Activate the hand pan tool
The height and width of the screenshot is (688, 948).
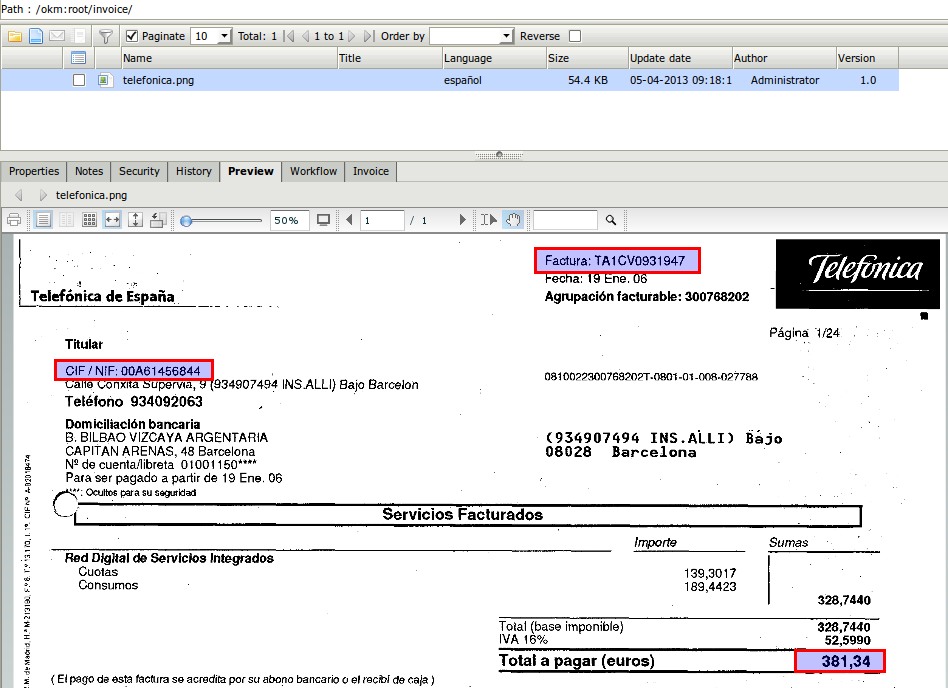tap(513, 220)
